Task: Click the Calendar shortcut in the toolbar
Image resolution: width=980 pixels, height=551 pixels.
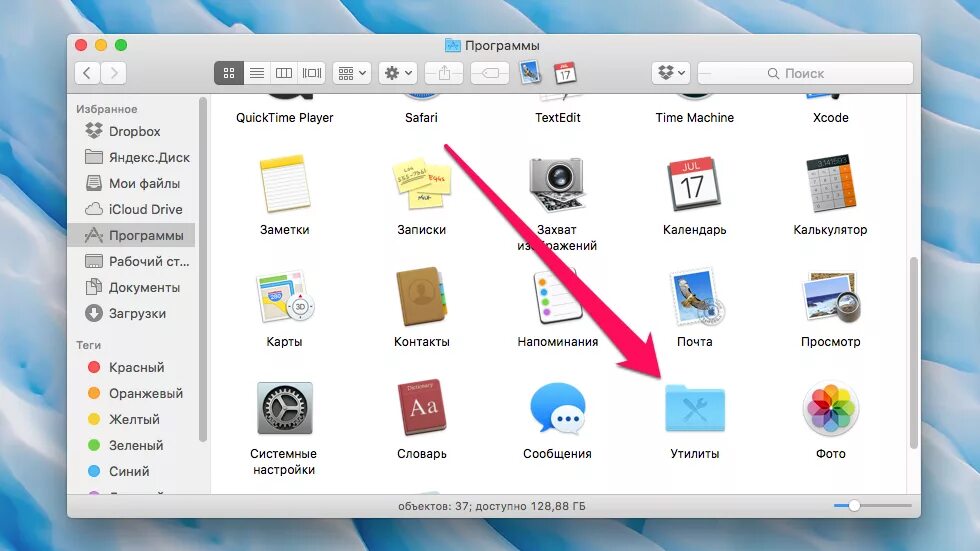Action: (565, 73)
